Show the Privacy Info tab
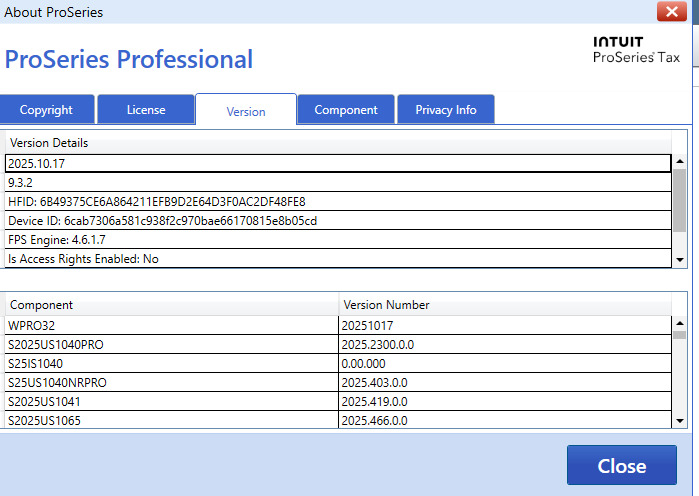The image size is (699, 496). [446, 110]
